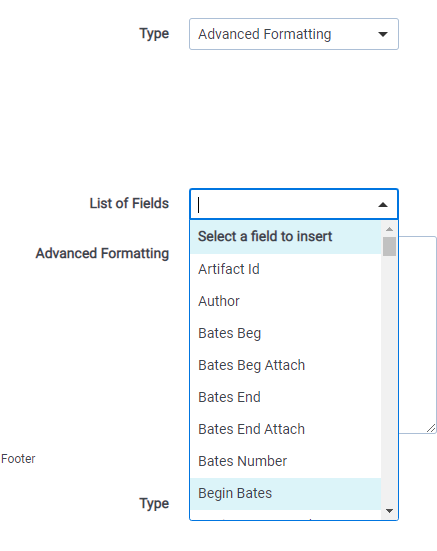This screenshot has height=551, width=437.
Task: Click the field list scroll up arrow
Action: (389, 229)
